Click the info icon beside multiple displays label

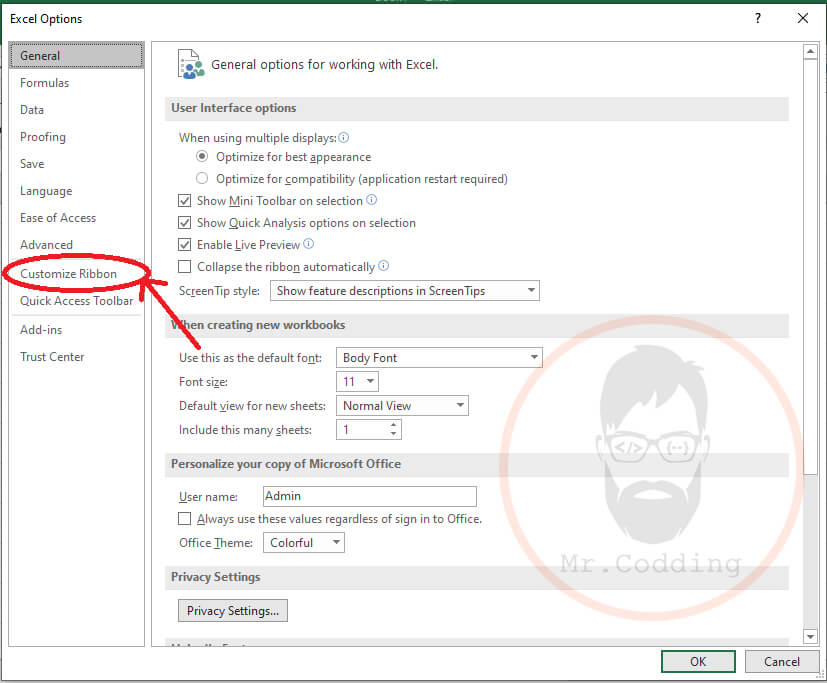point(343,138)
